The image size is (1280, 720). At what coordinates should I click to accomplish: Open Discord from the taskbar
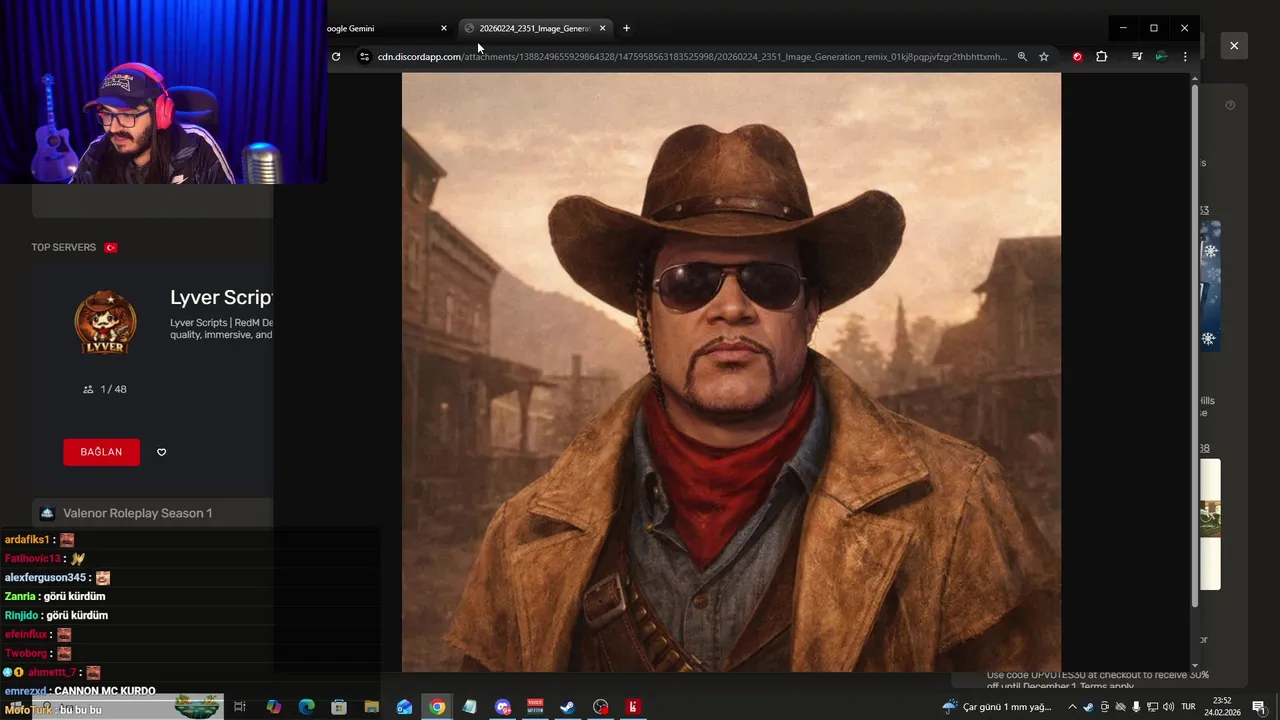tap(502, 707)
